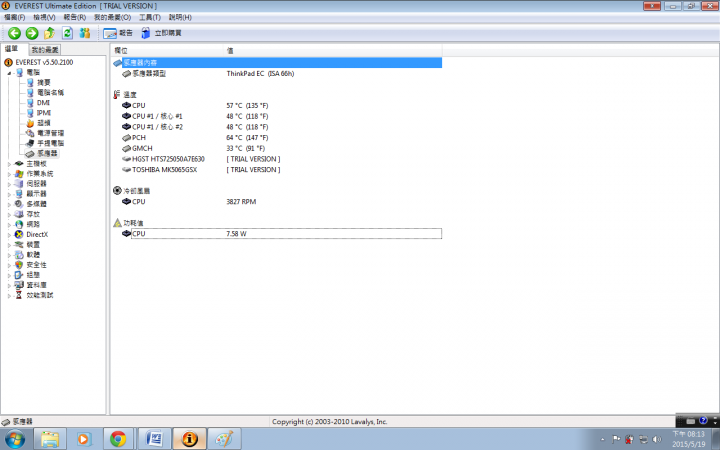The image size is (720, 450).
Task: Open Windows Explorer from the taskbar
Action: coord(50,439)
